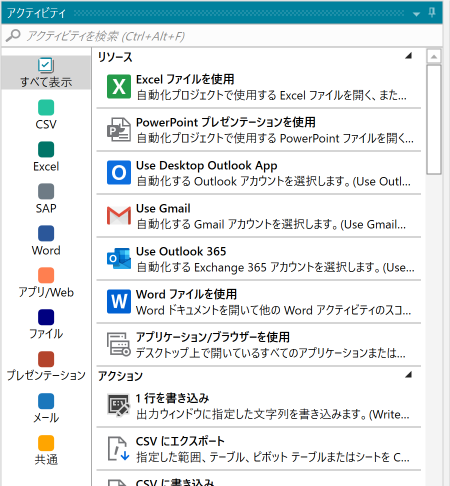
Task: Select the PowerPoint presentation icon
Action: [x=119, y=130]
